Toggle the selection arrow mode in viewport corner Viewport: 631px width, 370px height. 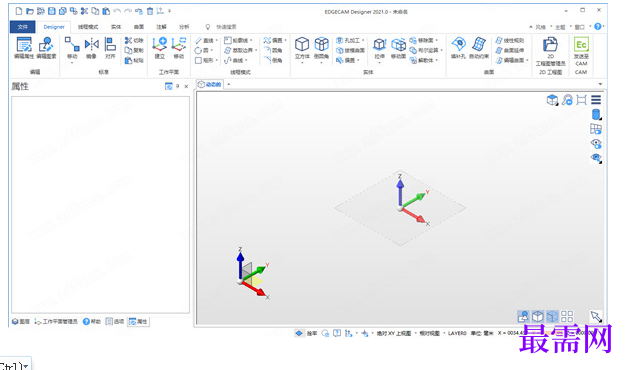point(596,316)
